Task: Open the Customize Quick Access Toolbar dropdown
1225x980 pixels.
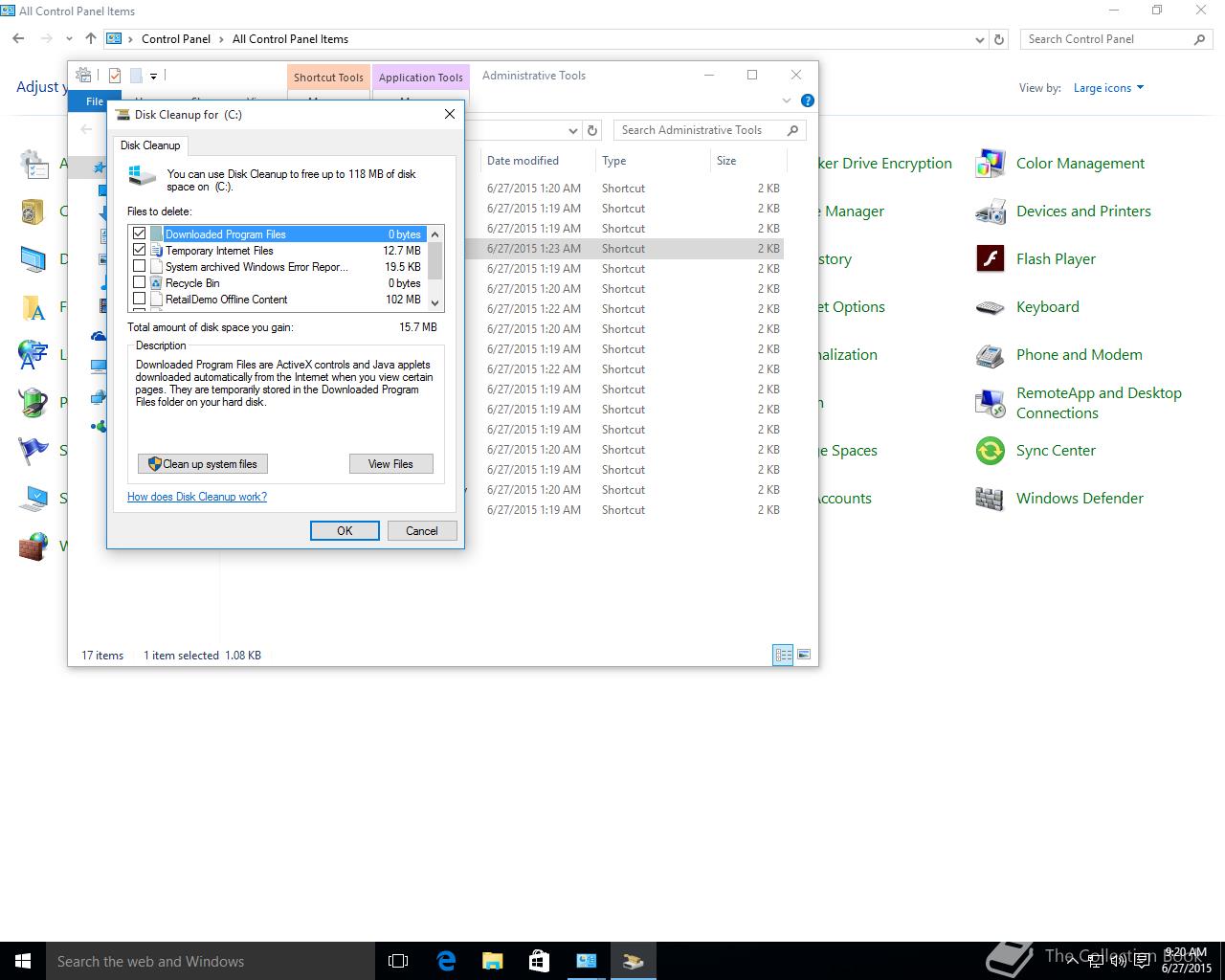Action: pos(153,76)
